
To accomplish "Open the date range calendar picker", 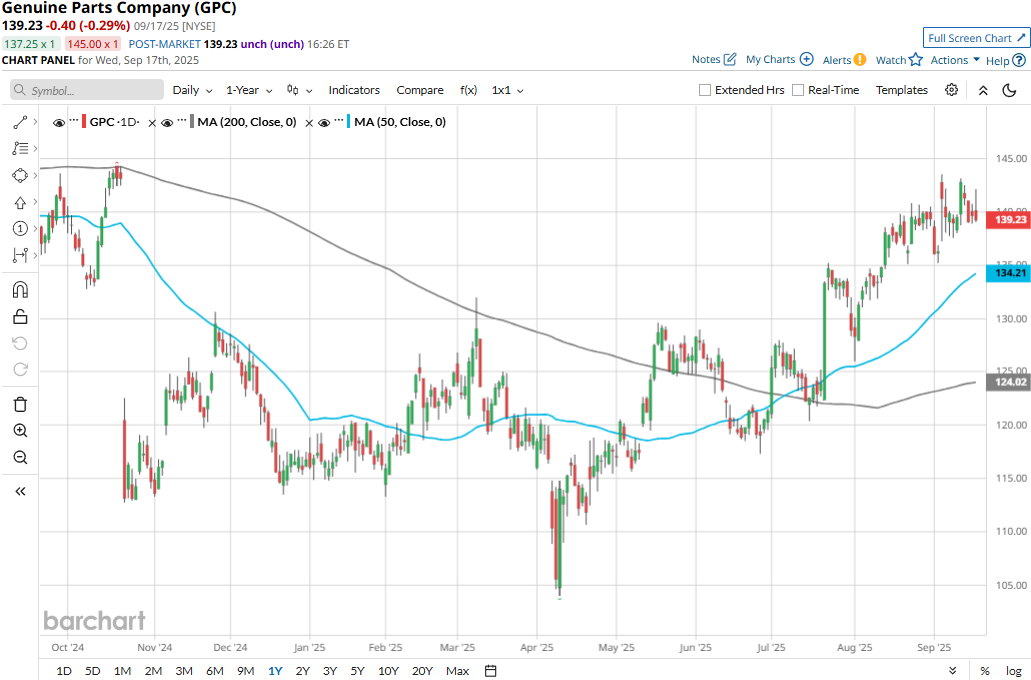I will 491,671.
